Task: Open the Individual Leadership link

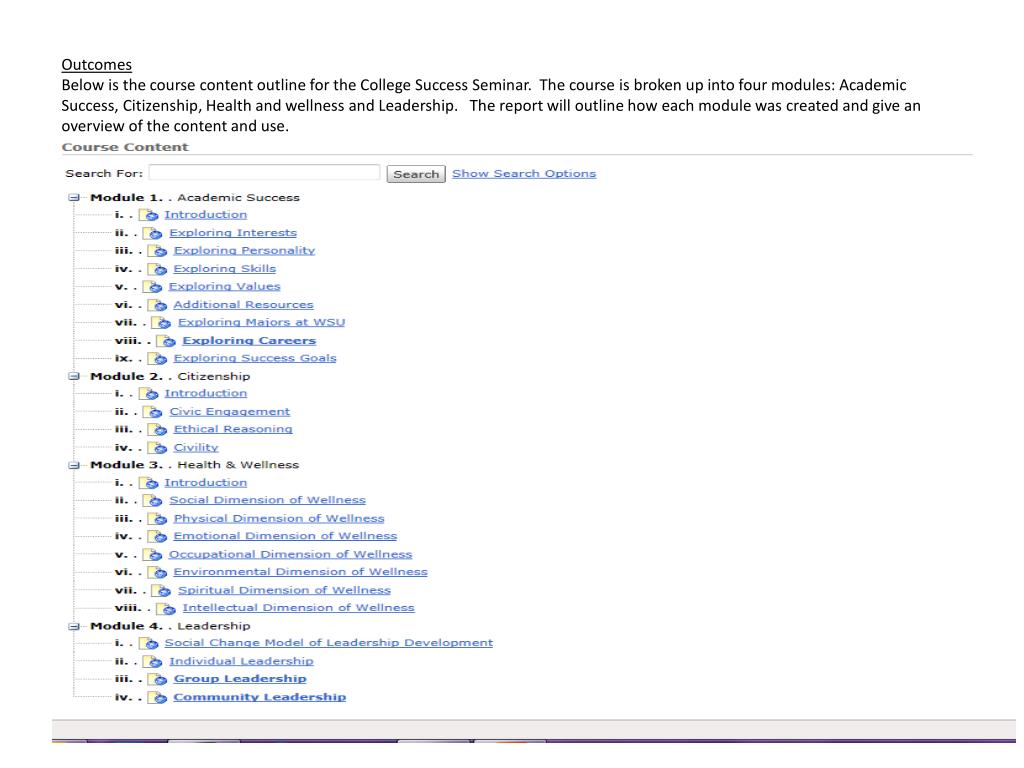Action: [242, 662]
